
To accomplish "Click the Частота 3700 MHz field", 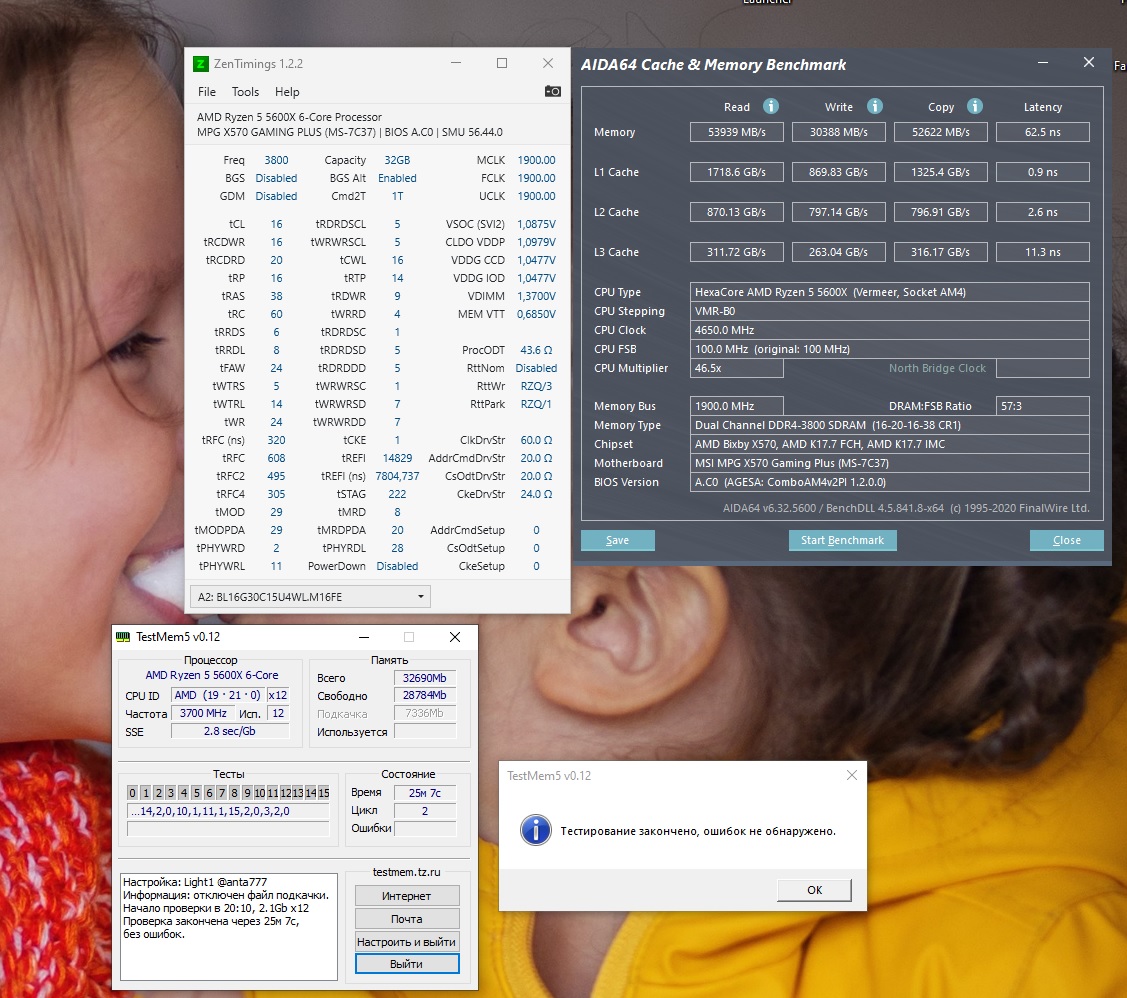I will click(203, 713).
